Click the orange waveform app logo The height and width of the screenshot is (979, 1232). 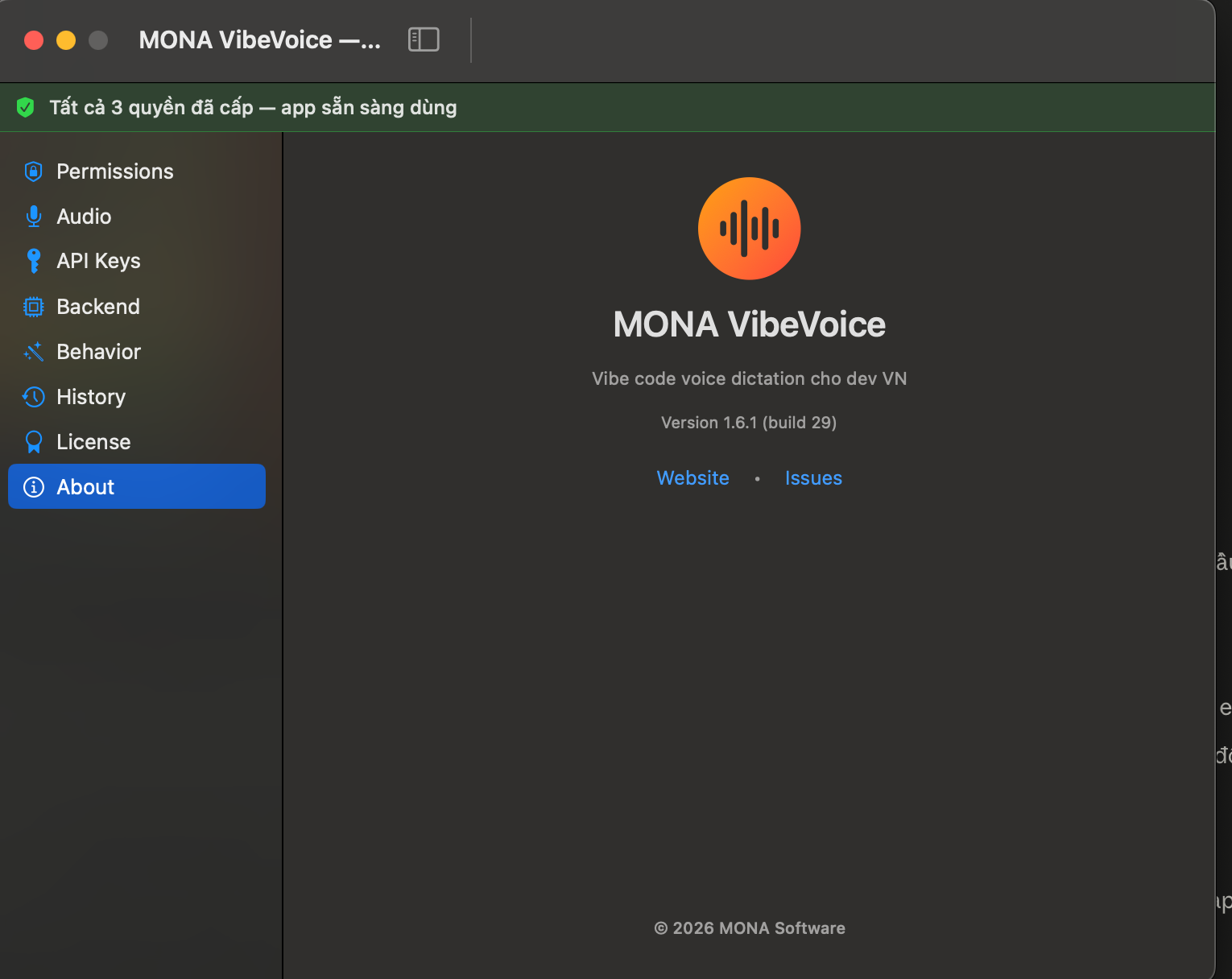point(749,229)
